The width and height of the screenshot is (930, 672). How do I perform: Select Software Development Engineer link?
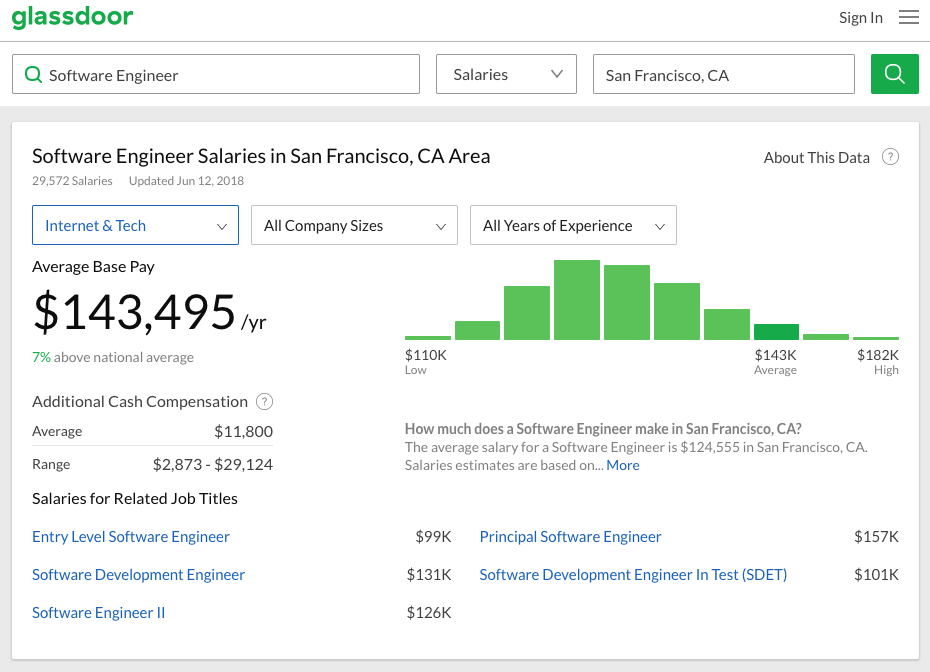pos(138,575)
